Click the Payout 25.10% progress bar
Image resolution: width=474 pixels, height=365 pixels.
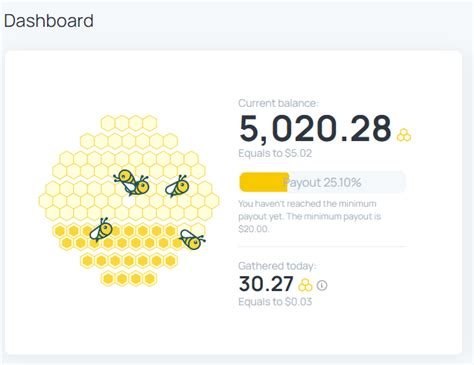coord(322,182)
